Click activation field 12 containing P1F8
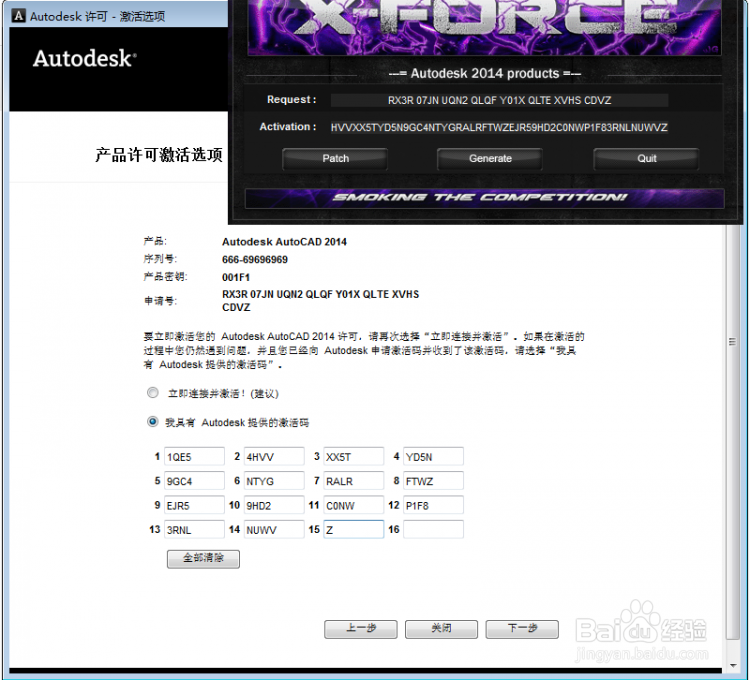750x680 pixels. tap(433, 505)
